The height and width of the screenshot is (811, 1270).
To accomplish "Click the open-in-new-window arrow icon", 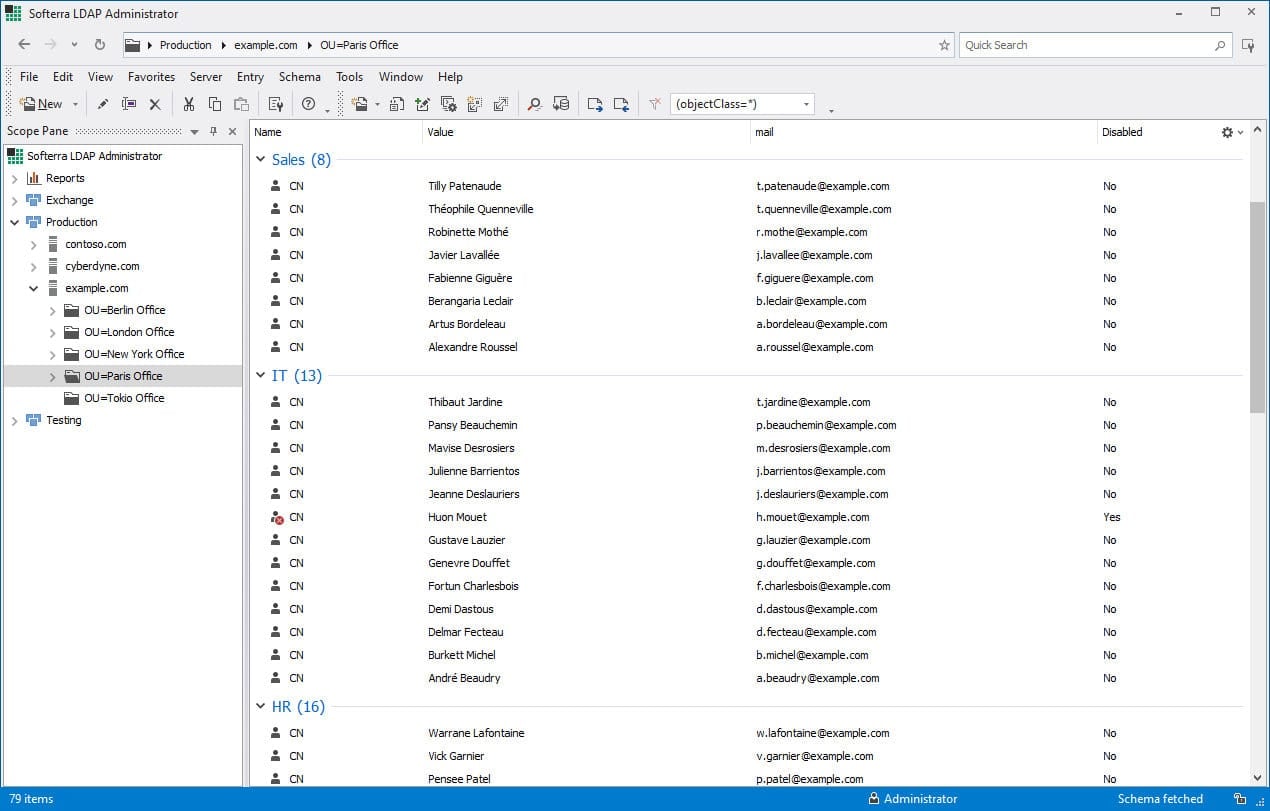I will tap(500, 104).
